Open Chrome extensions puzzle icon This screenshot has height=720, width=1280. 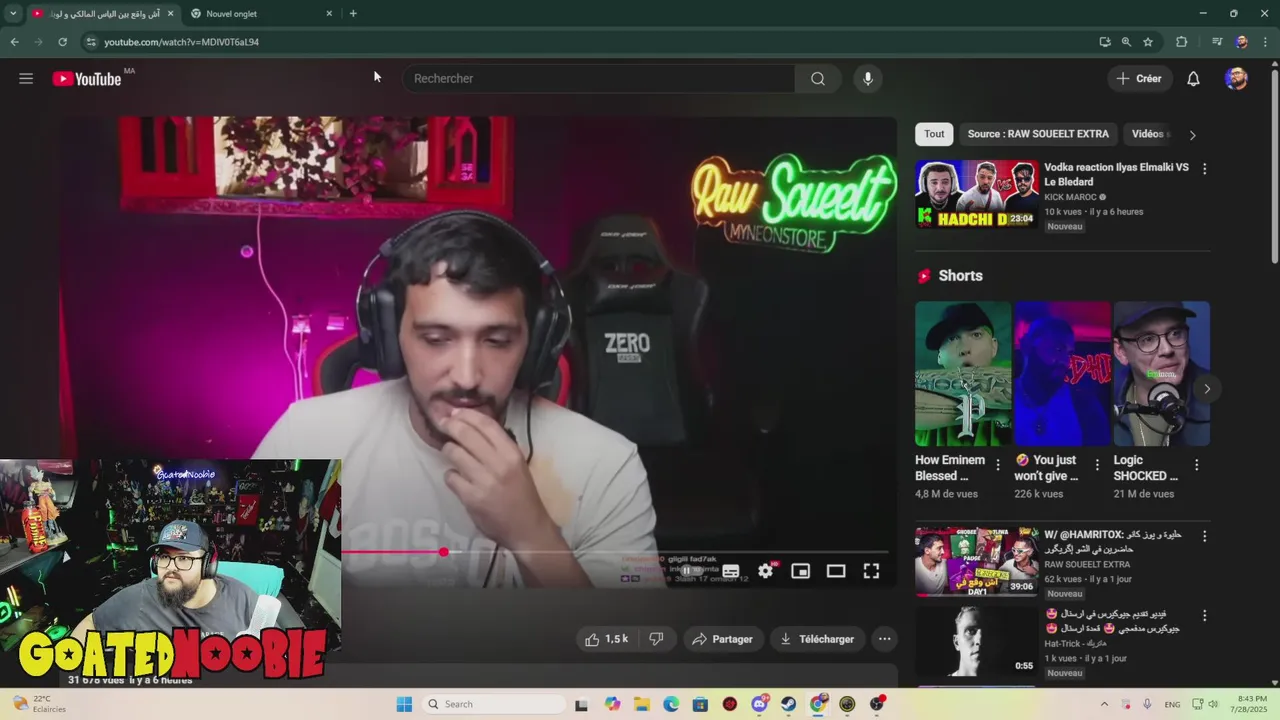(x=1181, y=42)
